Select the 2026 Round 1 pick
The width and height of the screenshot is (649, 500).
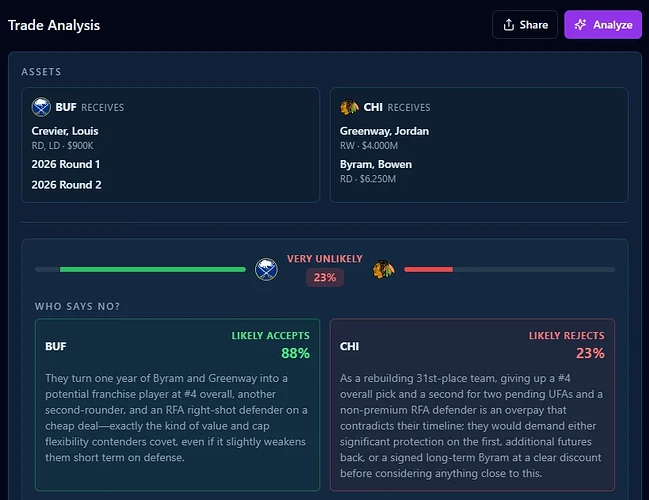(x=66, y=164)
